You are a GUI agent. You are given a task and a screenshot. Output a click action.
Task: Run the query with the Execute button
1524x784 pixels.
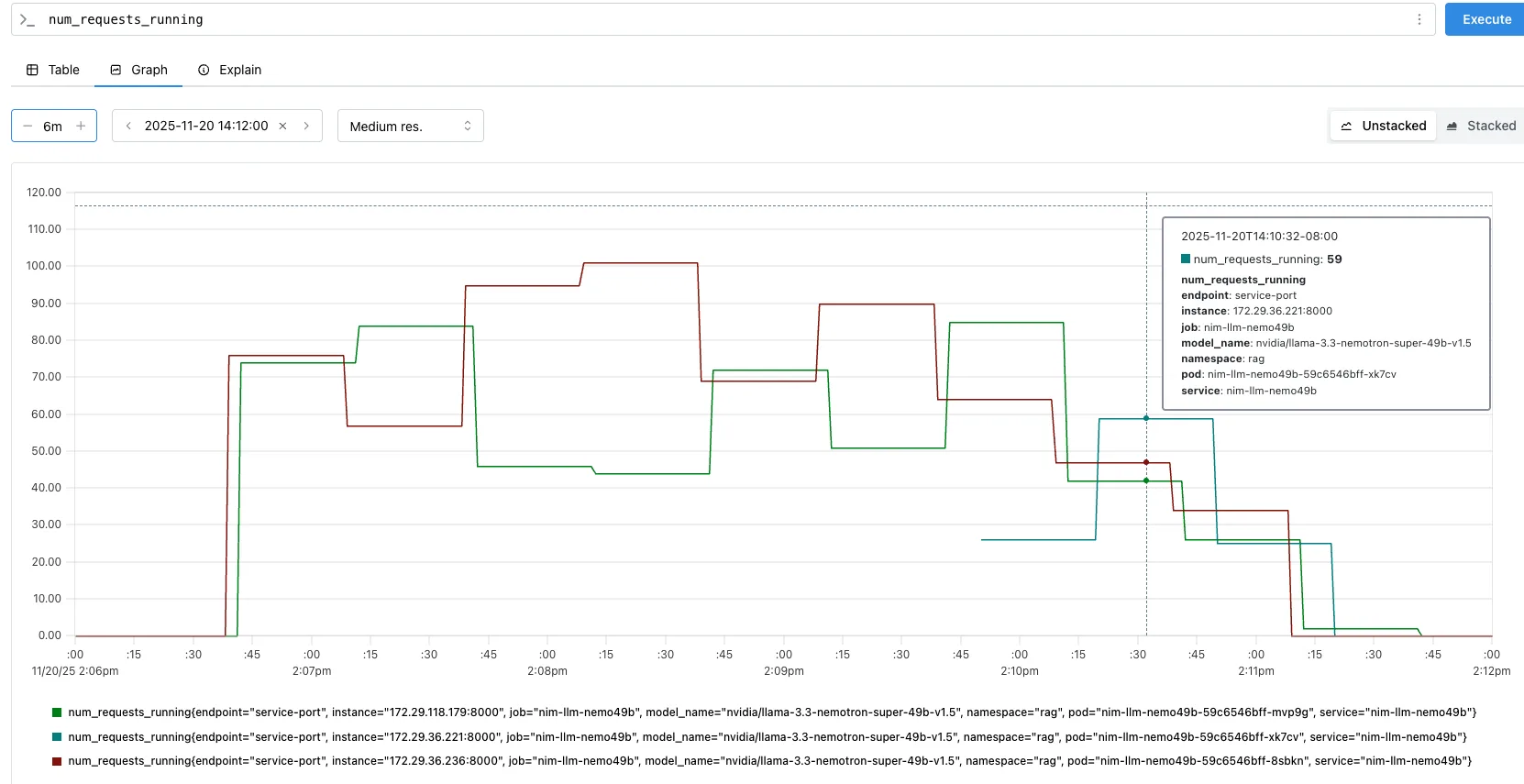1485,19
